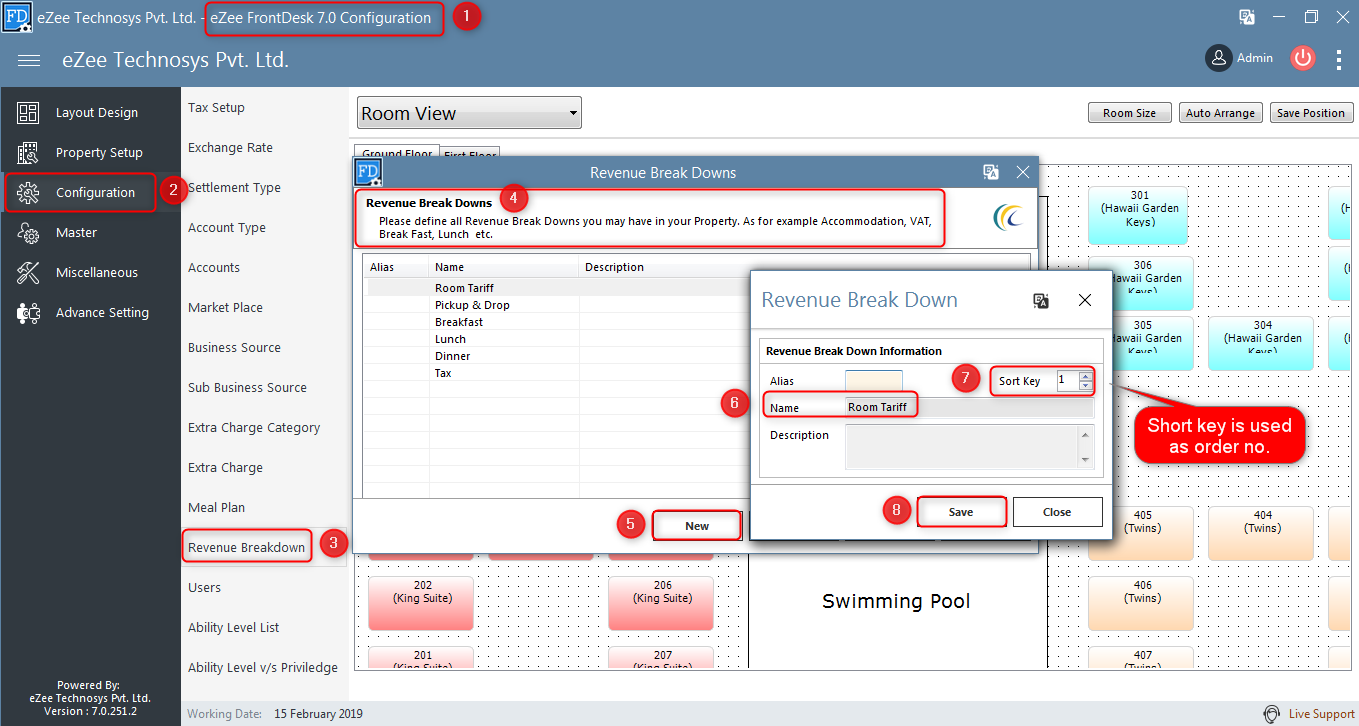Screen dimensions: 1359x726
Task: Open Account Type menu item
Action: tap(227, 228)
